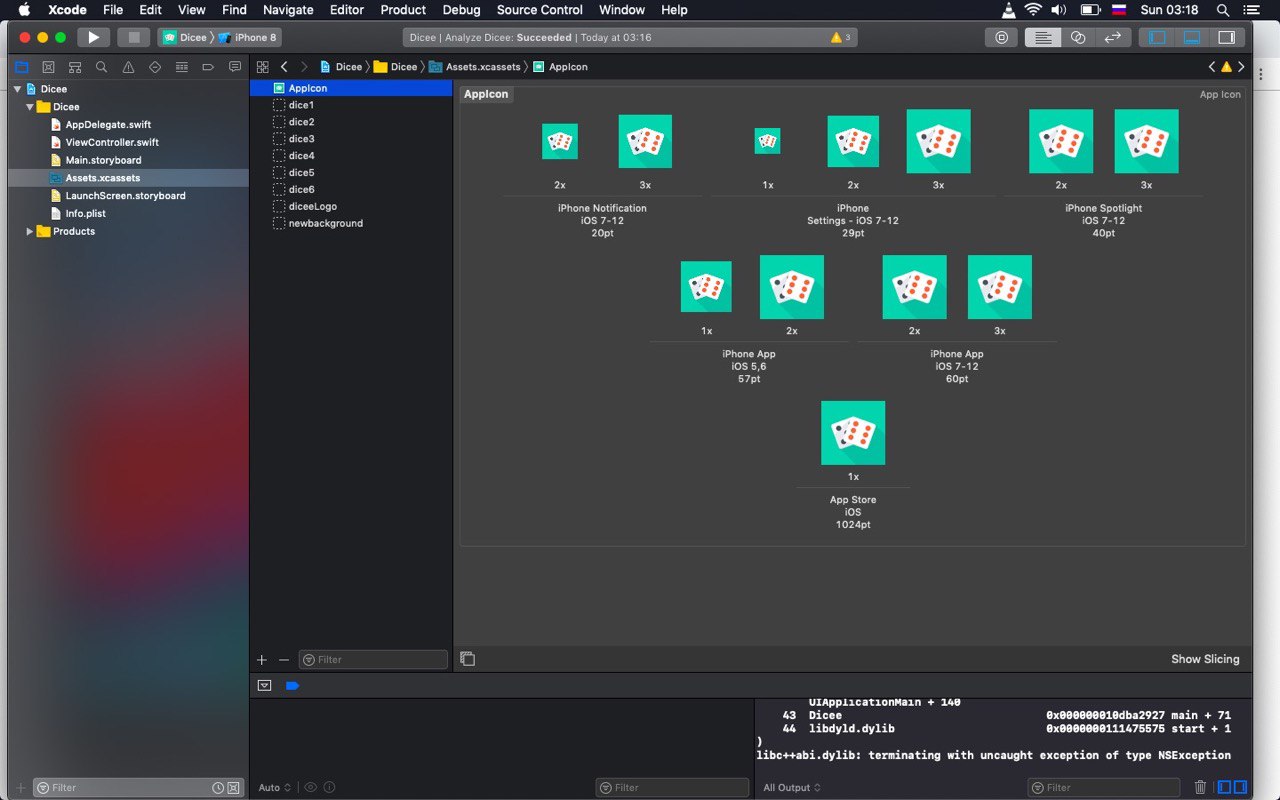Select the App Store 1024pt icon thumbnail
The width and height of the screenshot is (1280, 800).
pos(853,433)
